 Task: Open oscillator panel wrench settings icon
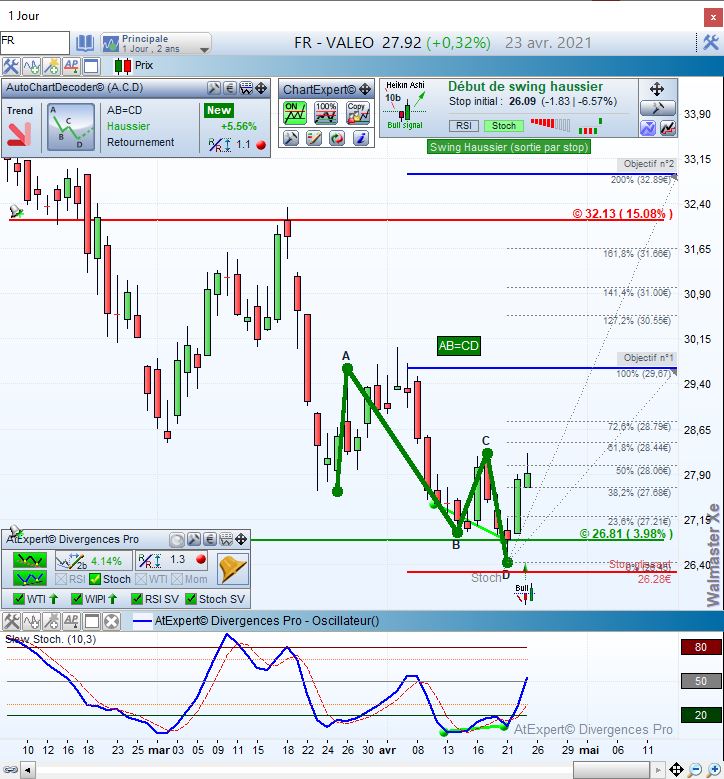(x=11, y=621)
